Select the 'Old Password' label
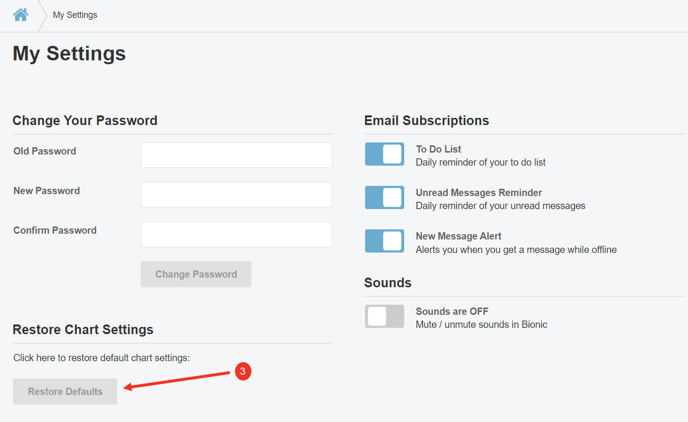Viewport: 688px width, 422px height. [x=45, y=151]
